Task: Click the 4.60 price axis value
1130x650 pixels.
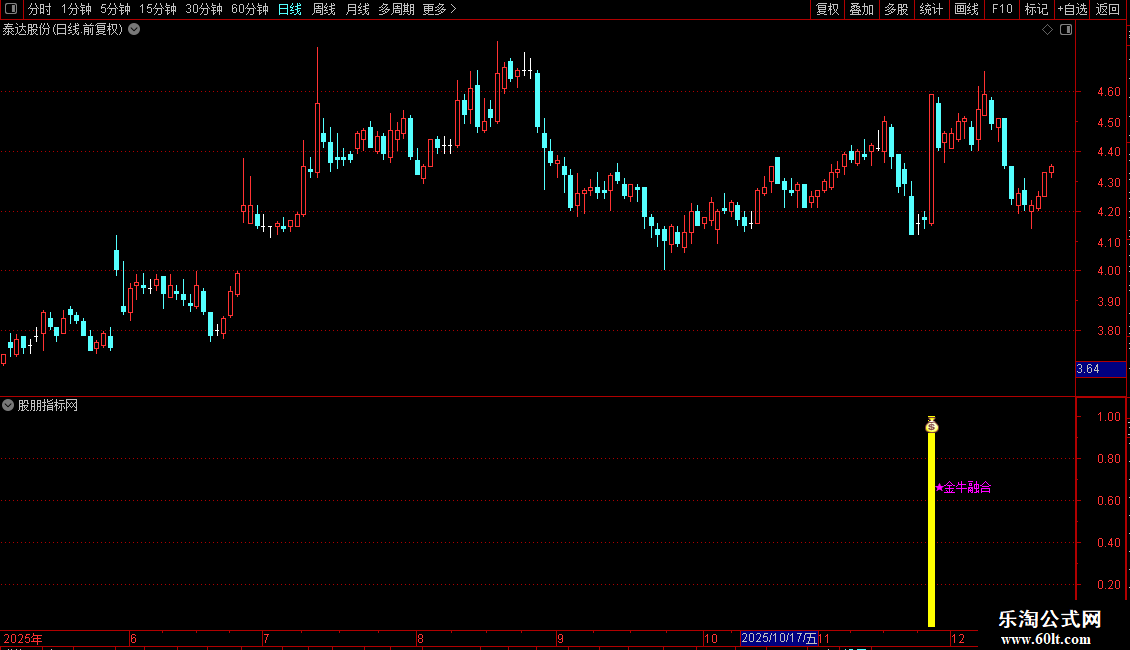Action: pyautogui.click(x=1108, y=92)
